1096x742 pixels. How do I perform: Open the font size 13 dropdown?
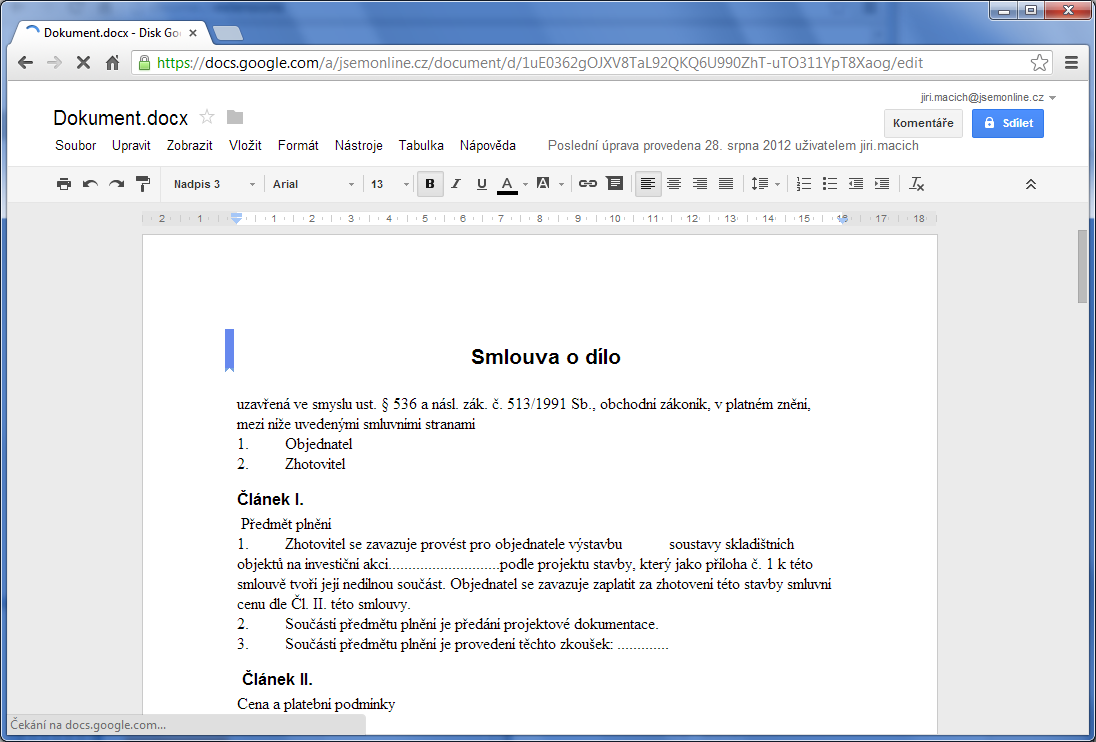(389, 184)
